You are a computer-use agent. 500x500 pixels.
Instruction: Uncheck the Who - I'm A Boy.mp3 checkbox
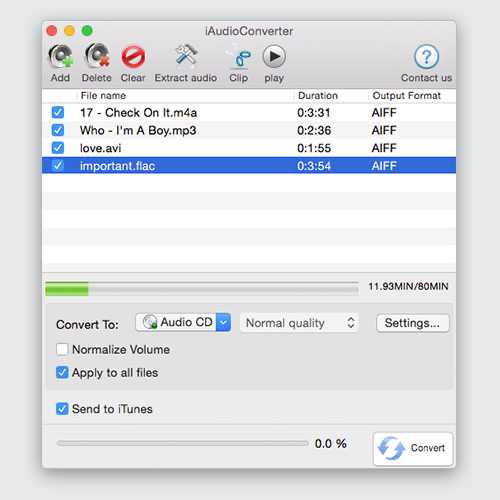58,130
